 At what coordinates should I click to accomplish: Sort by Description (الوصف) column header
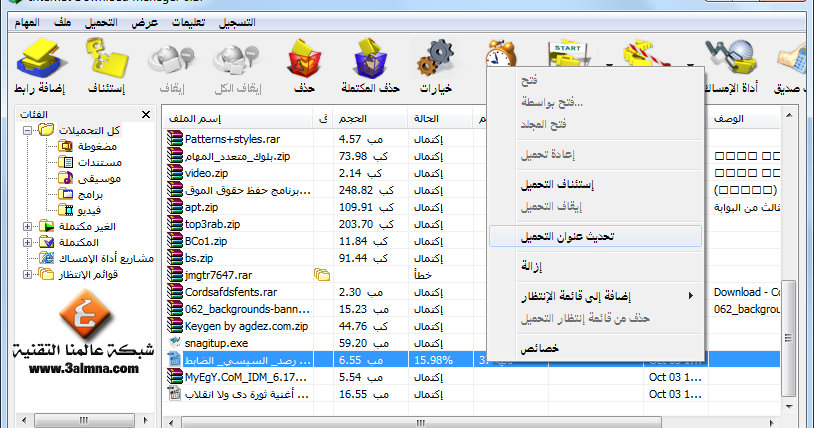pyautogui.click(x=744, y=119)
